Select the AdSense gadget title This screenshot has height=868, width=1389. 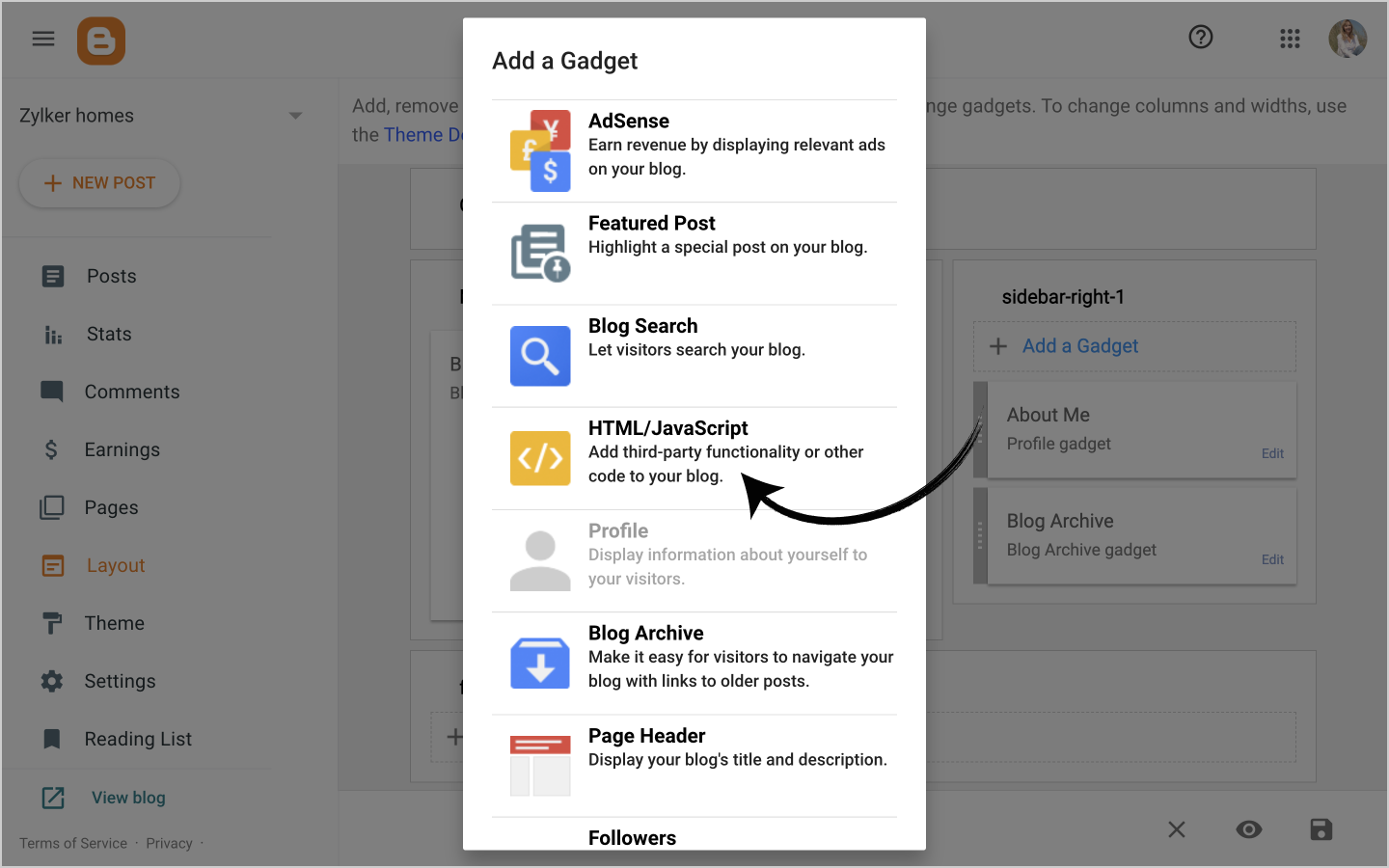tap(629, 121)
